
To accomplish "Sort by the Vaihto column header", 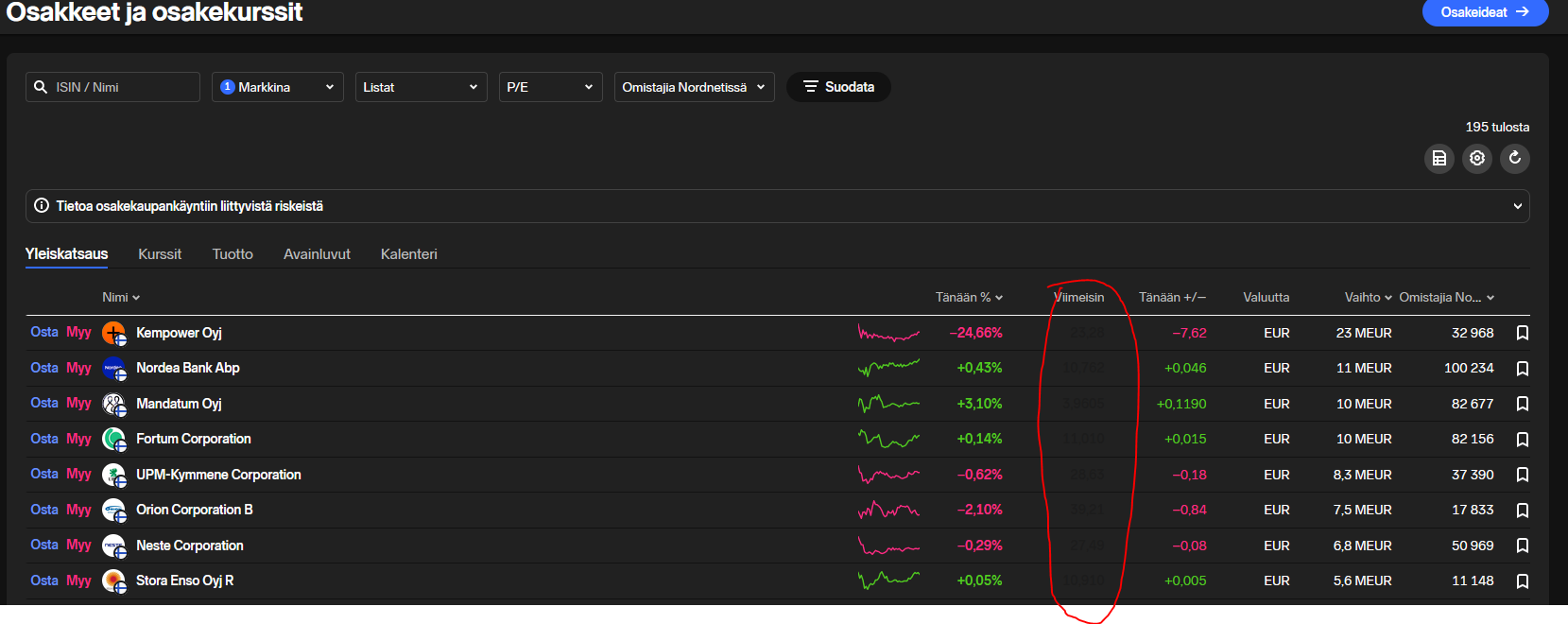I will point(1368,297).
